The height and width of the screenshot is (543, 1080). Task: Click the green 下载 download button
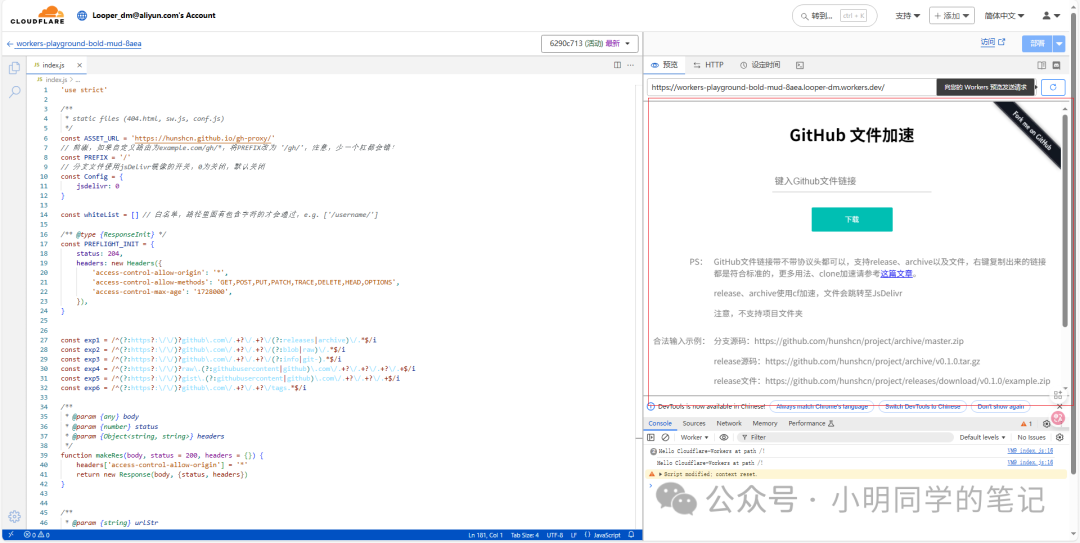[x=852, y=219]
